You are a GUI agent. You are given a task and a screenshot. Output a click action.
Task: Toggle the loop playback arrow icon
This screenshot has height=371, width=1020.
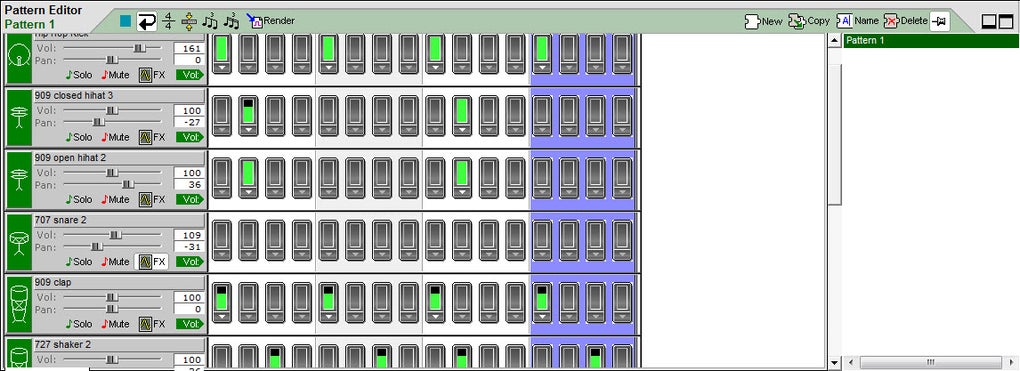coord(147,21)
